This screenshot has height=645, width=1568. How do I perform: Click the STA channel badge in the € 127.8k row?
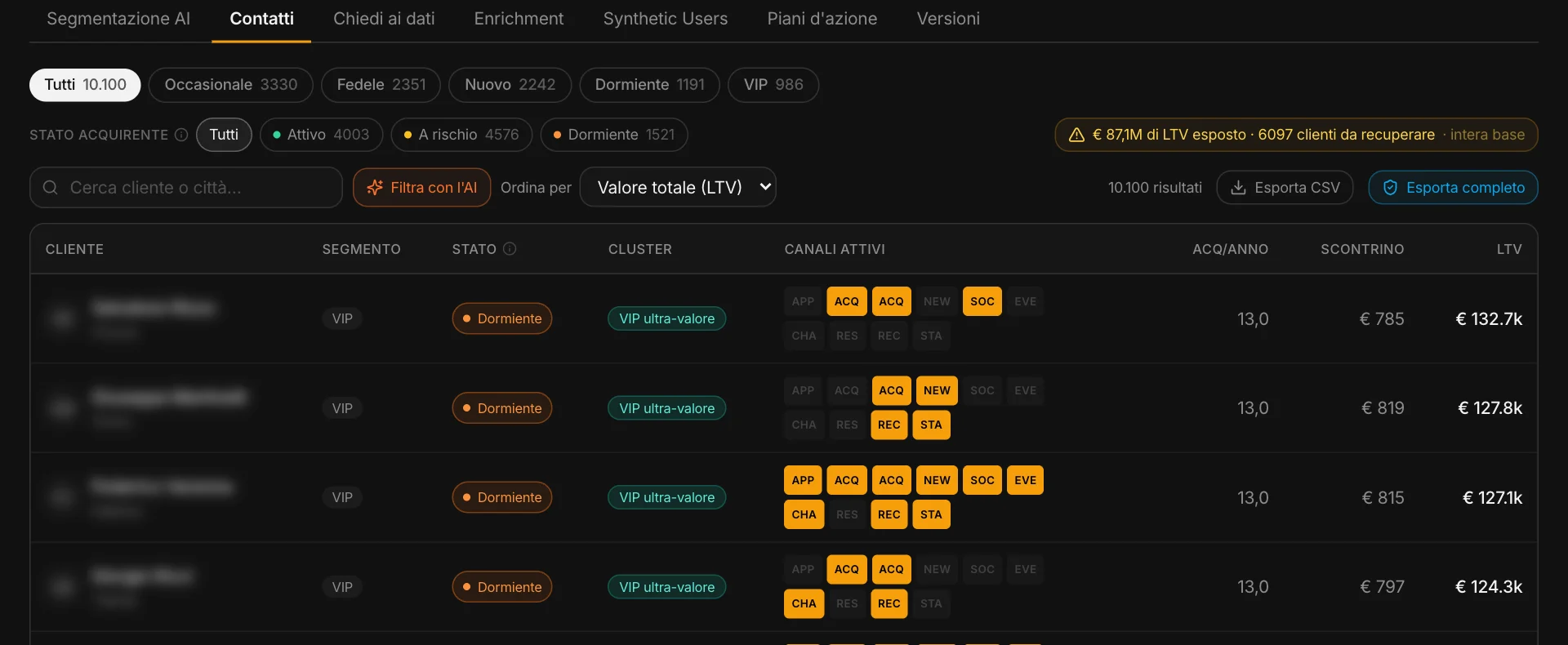931,425
